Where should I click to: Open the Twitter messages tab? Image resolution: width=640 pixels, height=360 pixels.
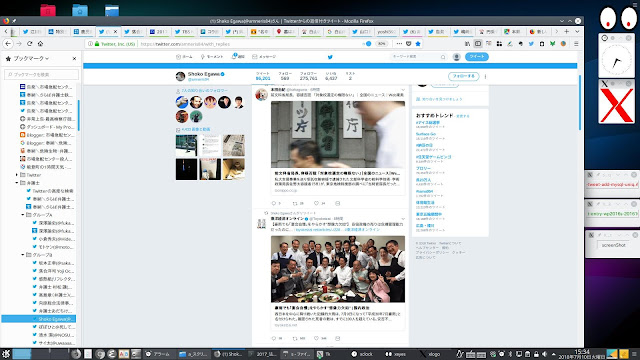pos(264,57)
